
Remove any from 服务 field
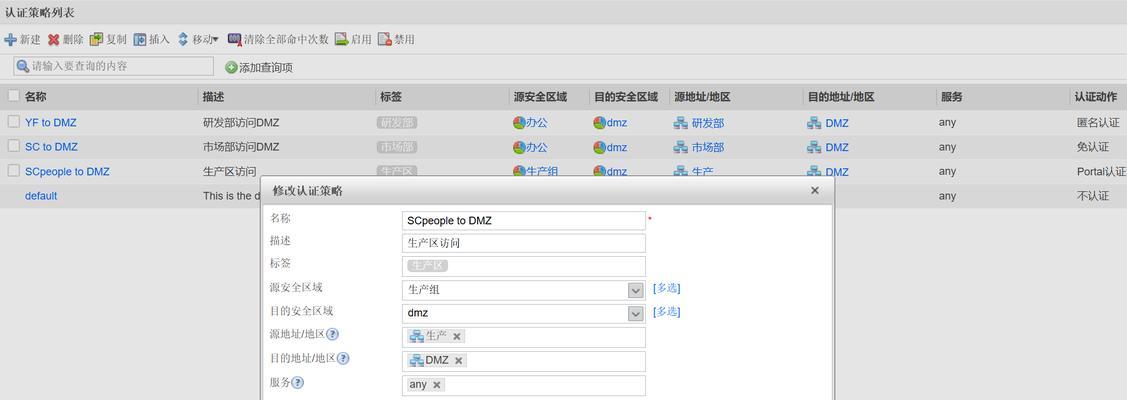[x=436, y=385]
